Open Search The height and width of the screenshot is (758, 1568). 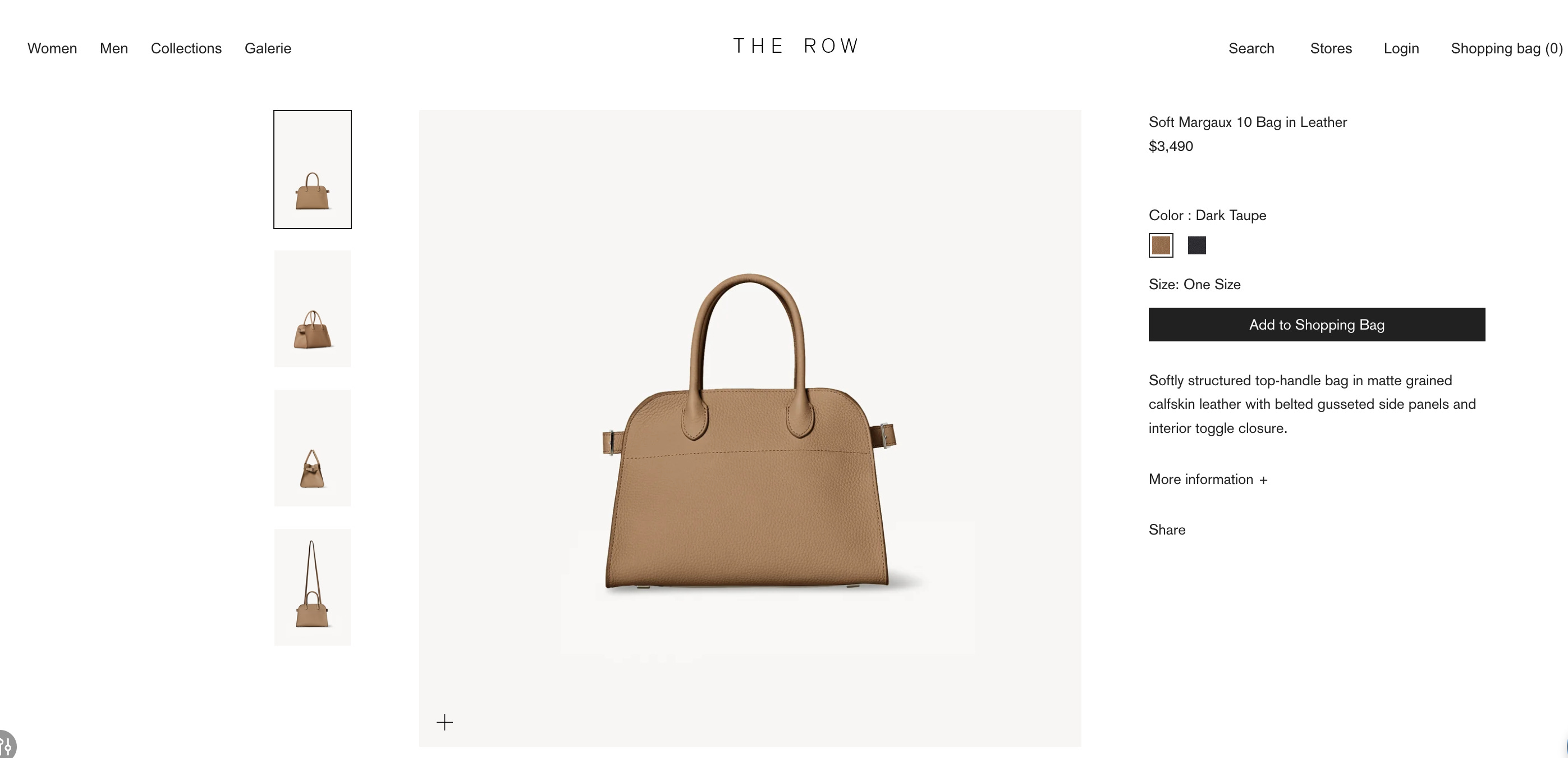click(1251, 48)
